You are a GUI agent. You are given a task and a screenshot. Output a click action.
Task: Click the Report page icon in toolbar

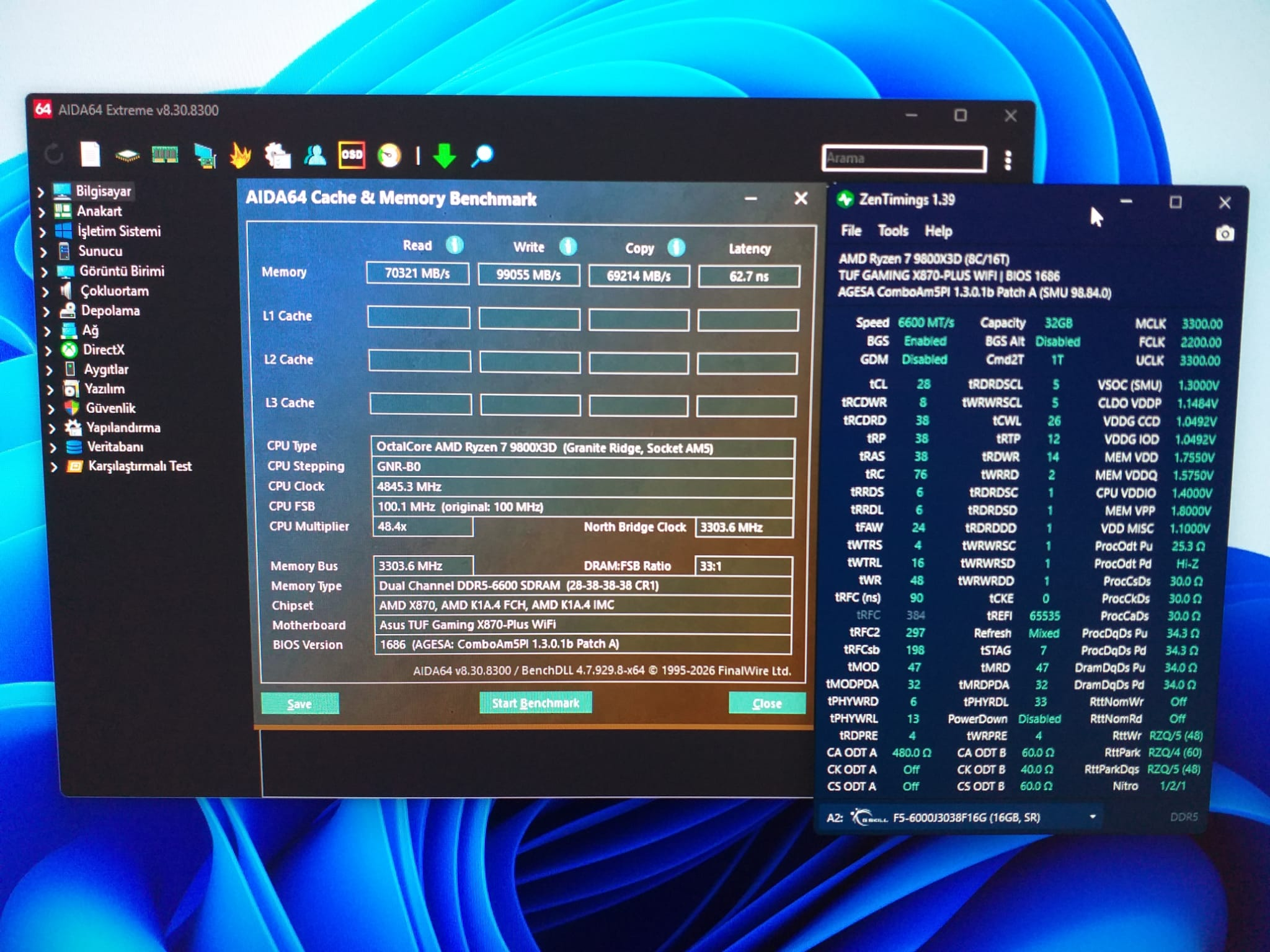(x=90, y=154)
